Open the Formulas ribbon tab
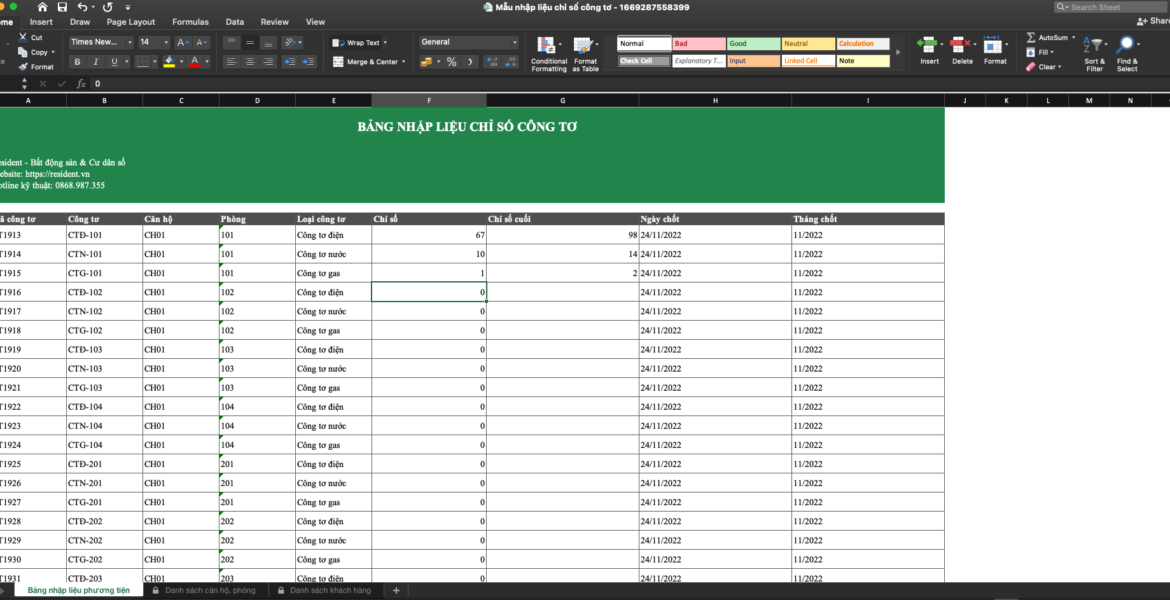The image size is (1170, 600). 190,21
